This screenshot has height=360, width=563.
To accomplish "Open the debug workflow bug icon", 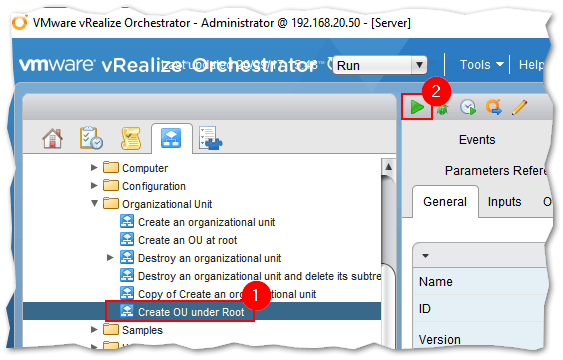I will coord(442,109).
